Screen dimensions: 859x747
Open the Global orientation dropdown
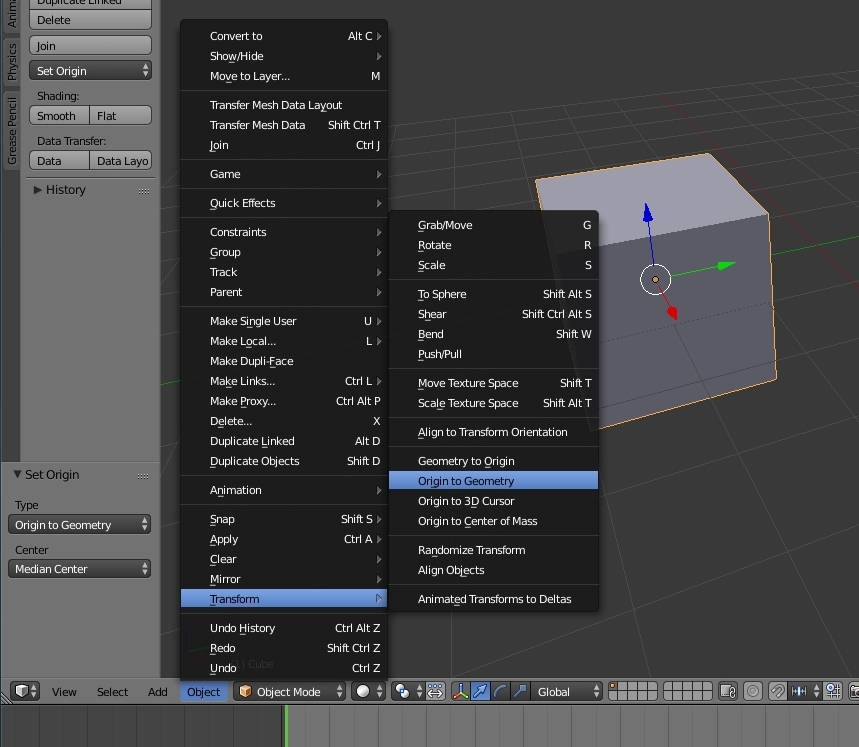[x=566, y=691]
